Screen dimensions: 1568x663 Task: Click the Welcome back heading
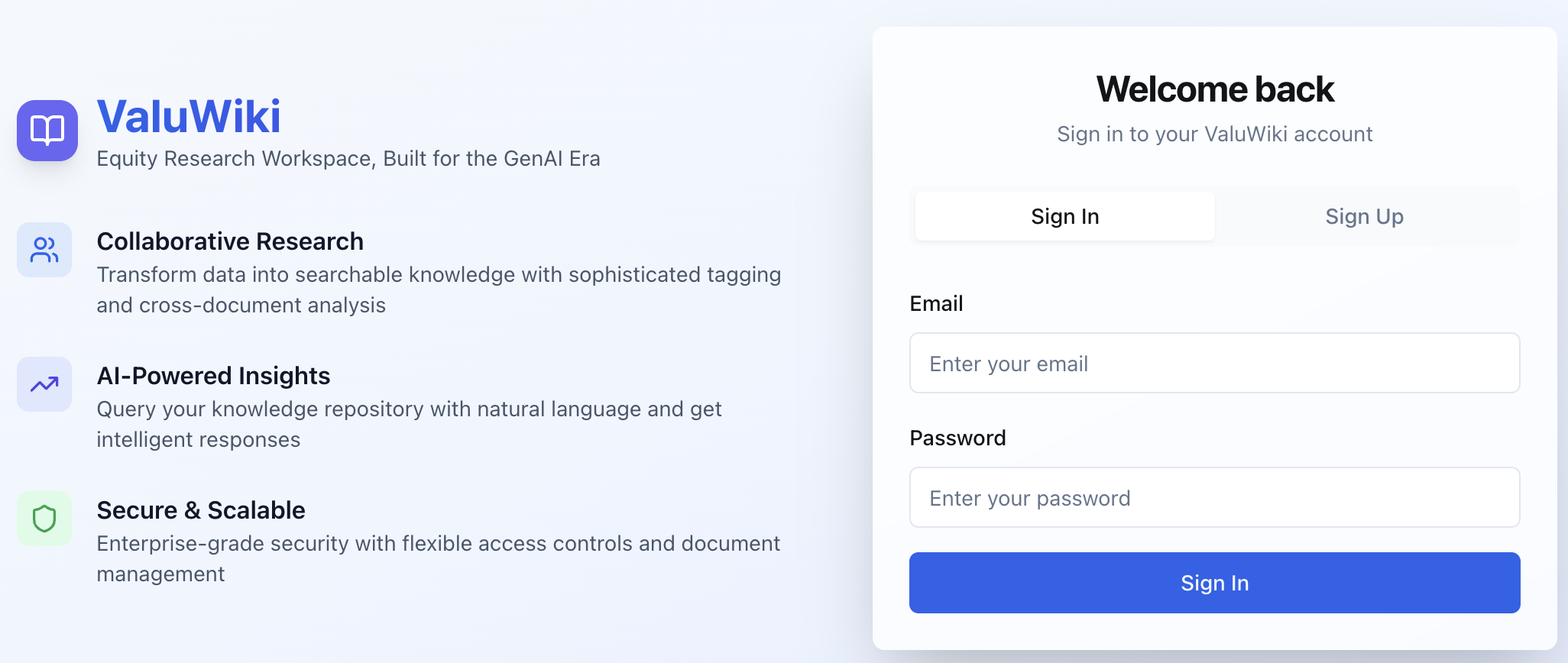pos(1215,89)
